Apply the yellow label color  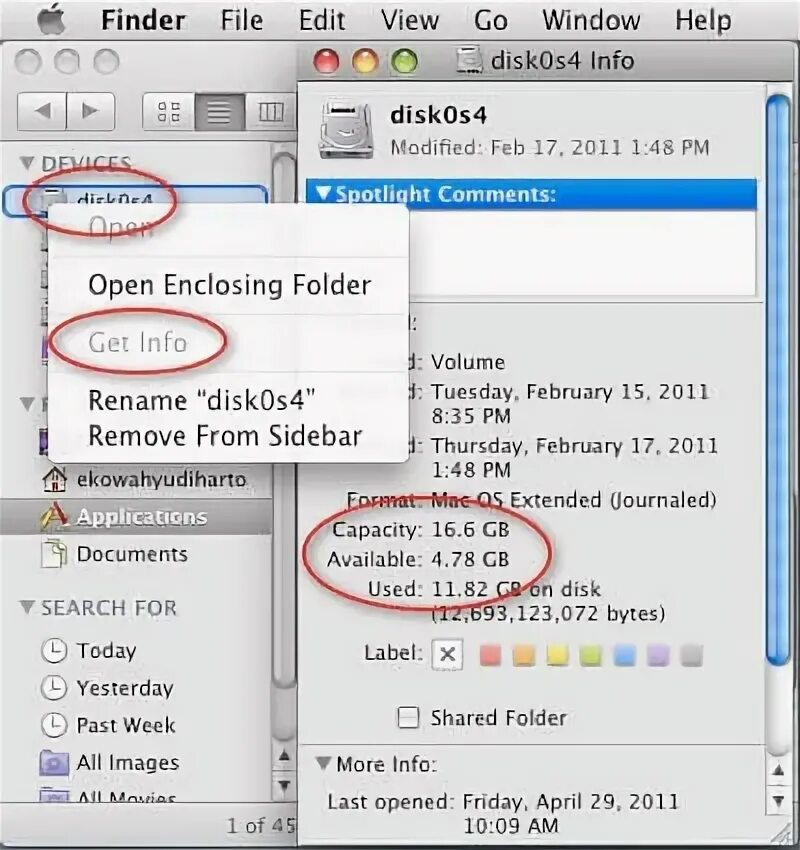click(x=558, y=655)
